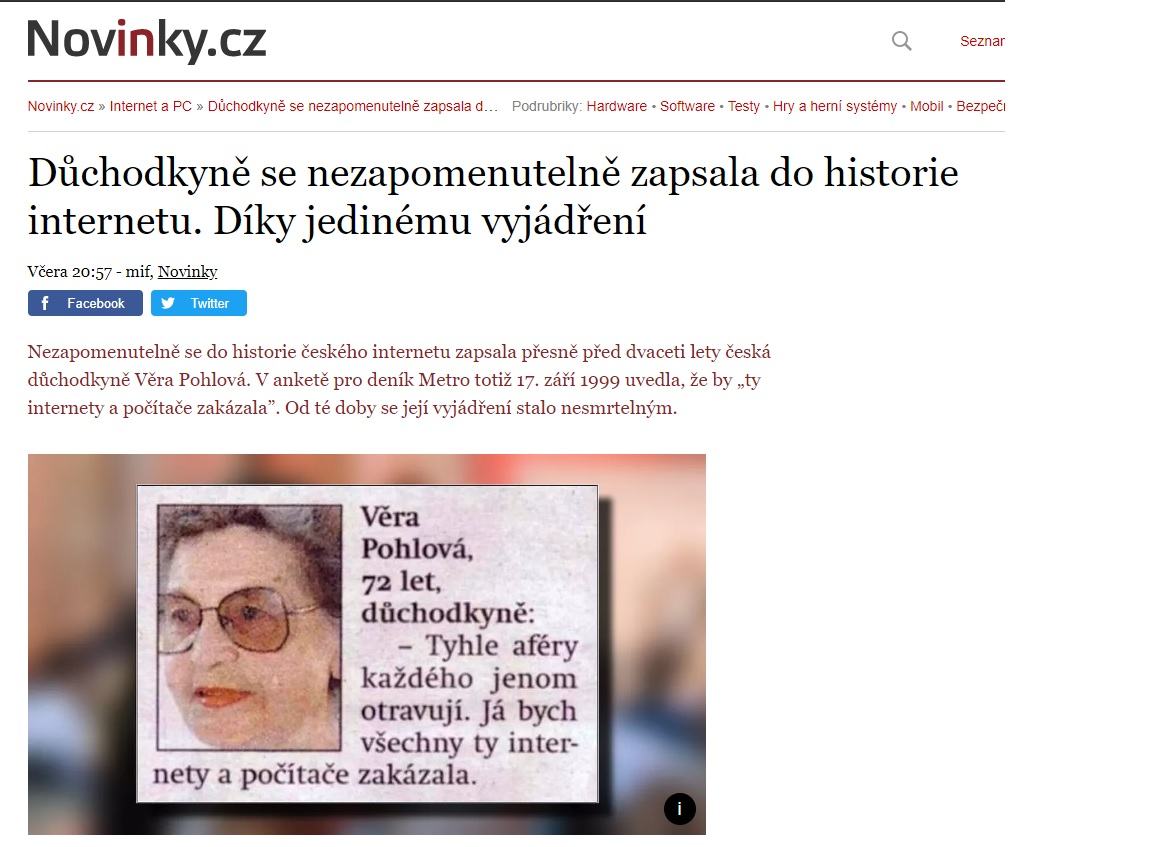Open the Bezpečnost subcategory link

click(980, 107)
